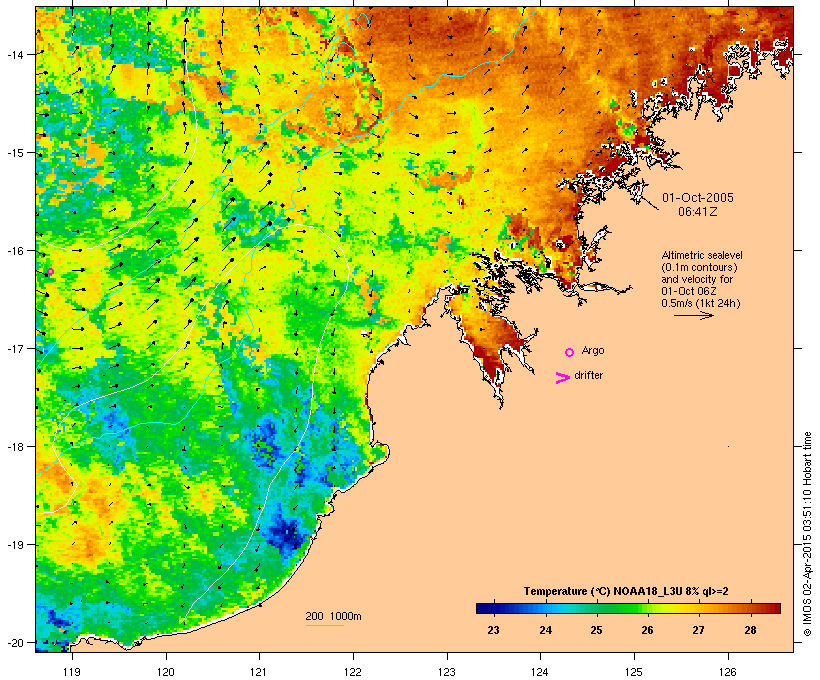Image resolution: width=820 pixels, height=680 pixels.
Task: Click the 125 longitude axis label
Action: point(634,672)
